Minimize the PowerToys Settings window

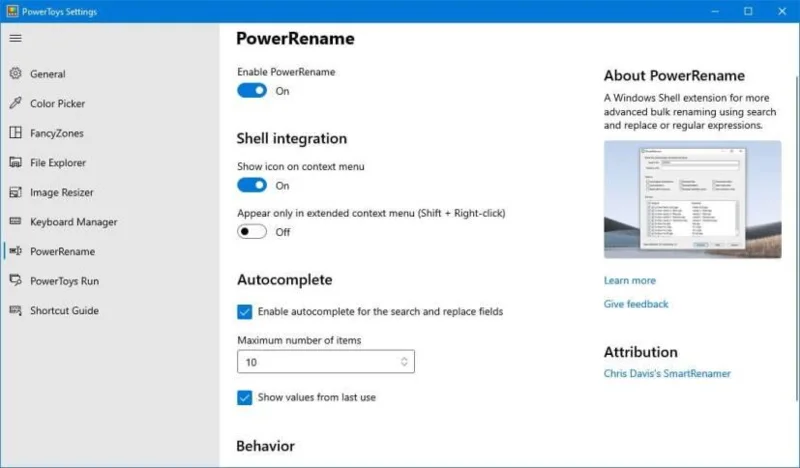pos(715,11)
